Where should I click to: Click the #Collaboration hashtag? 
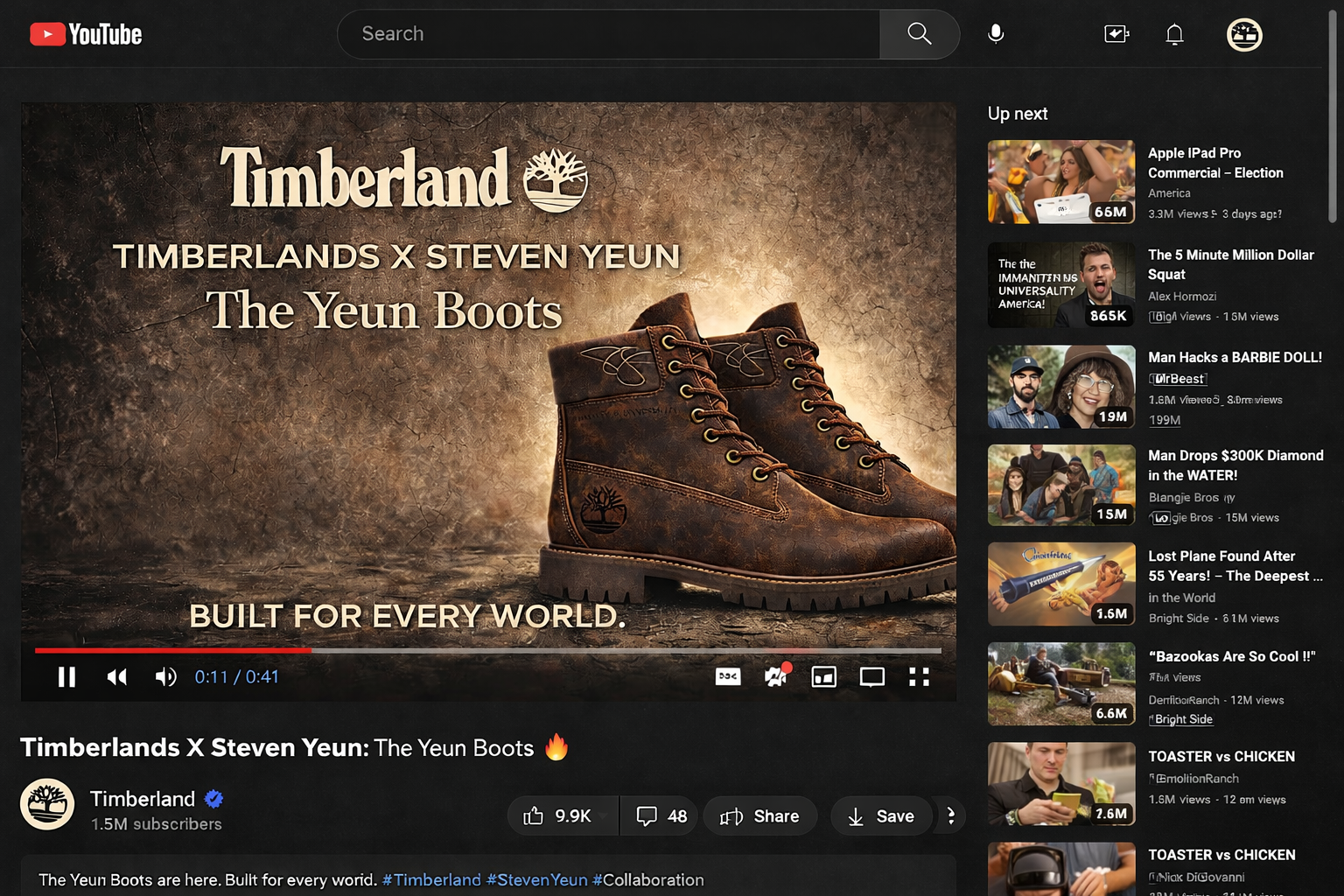648,879
